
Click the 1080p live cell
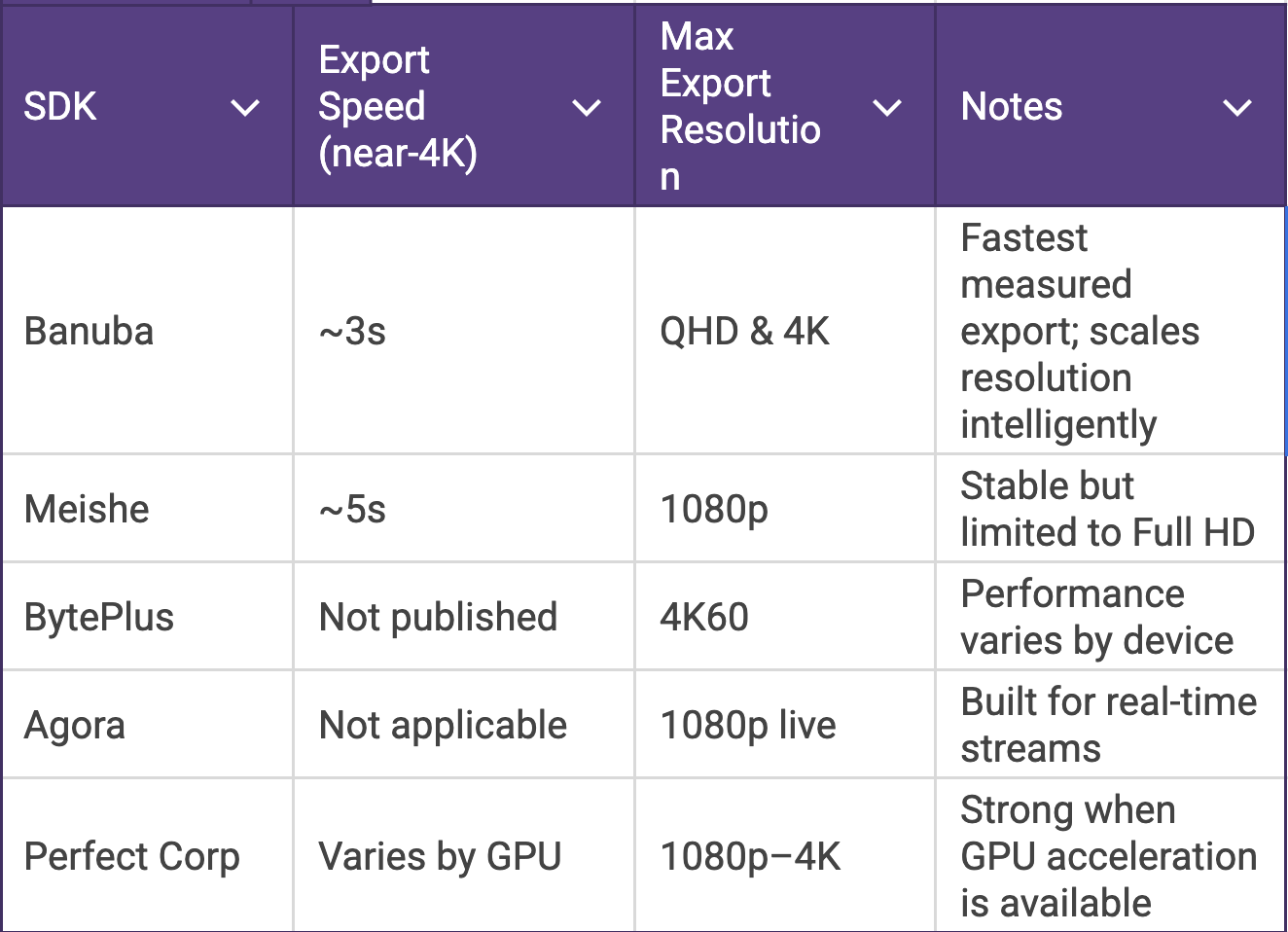[748, 726]
